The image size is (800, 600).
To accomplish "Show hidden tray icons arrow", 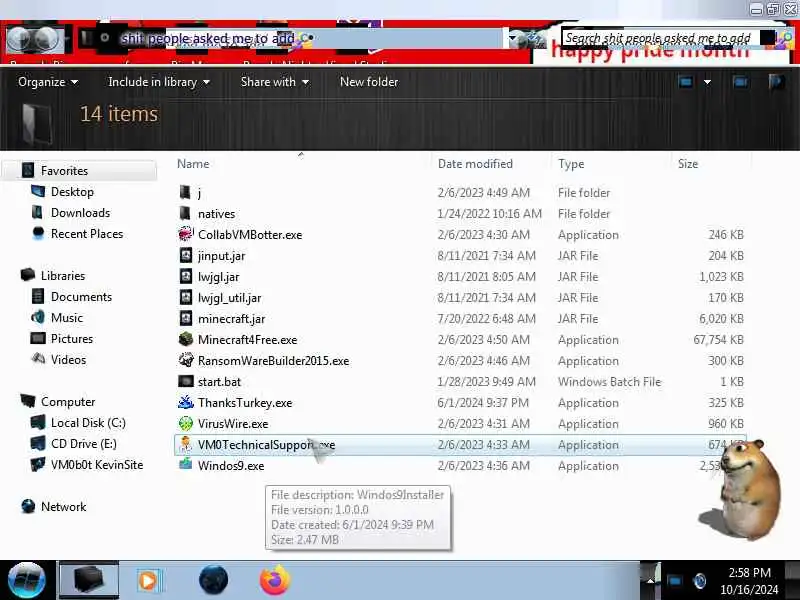I will [x=650, y=581].
